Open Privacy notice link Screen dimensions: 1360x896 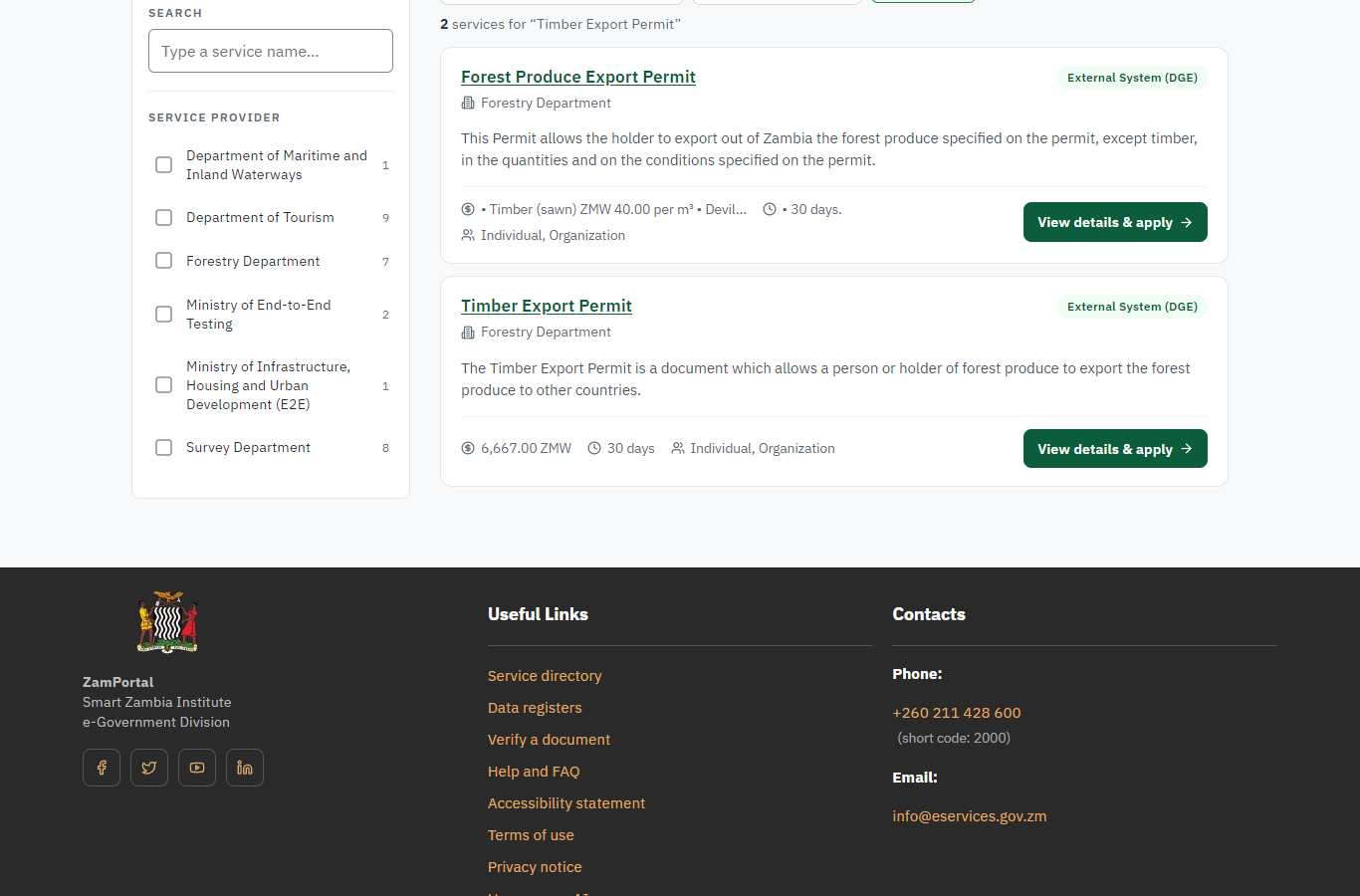click(x=535, y=867)
